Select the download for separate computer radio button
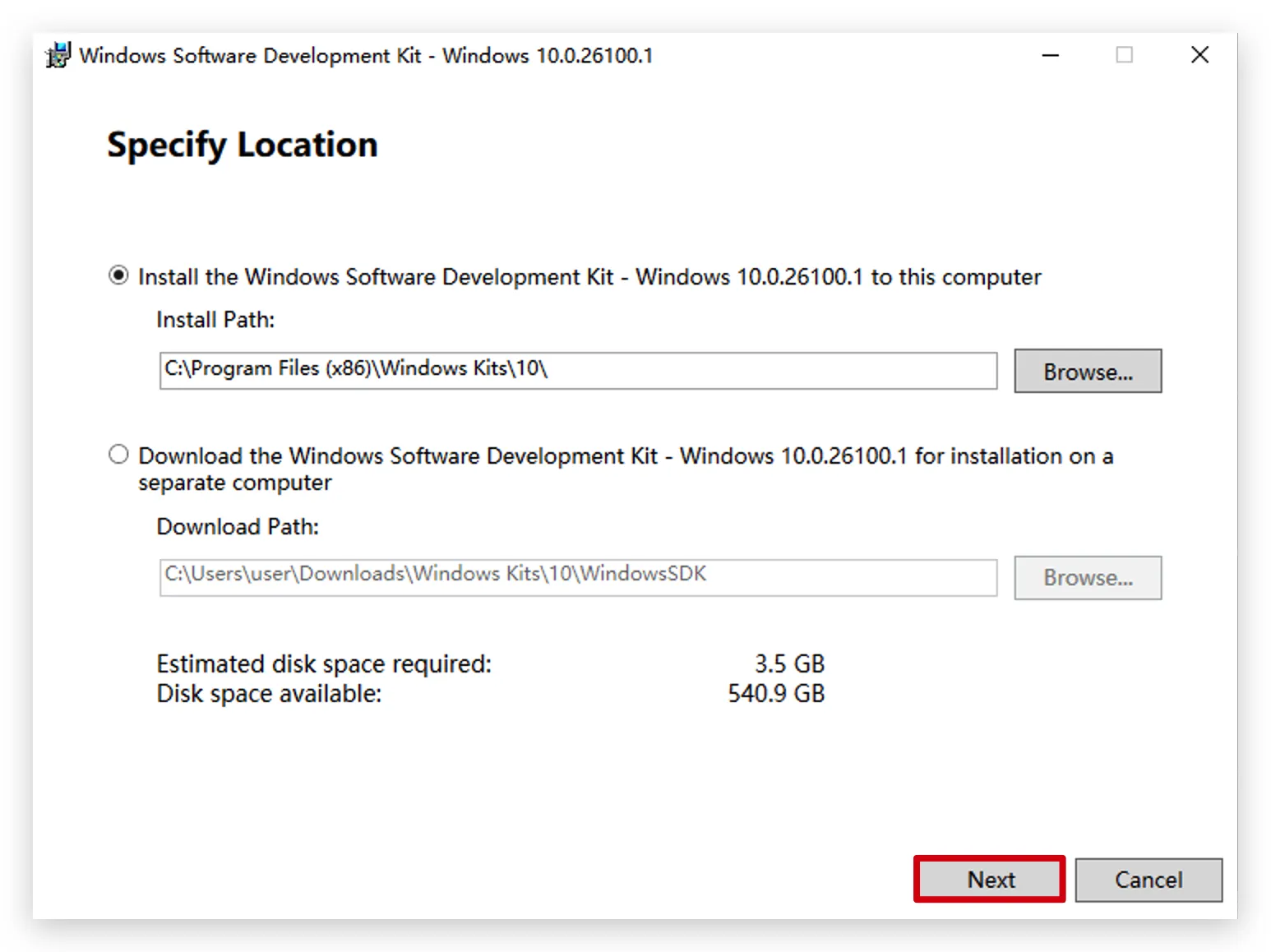 (x=118, y=455)
